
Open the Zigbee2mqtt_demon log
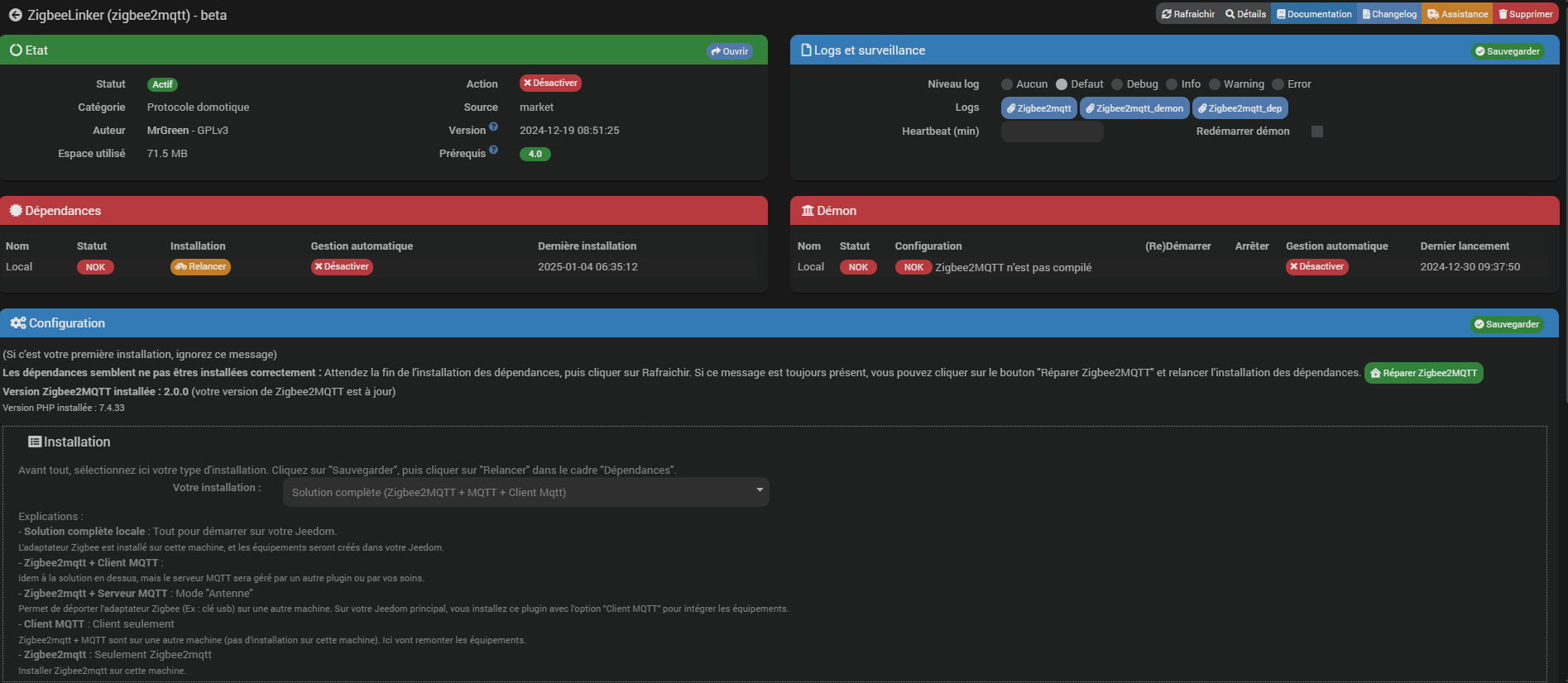coord(1134,108)
